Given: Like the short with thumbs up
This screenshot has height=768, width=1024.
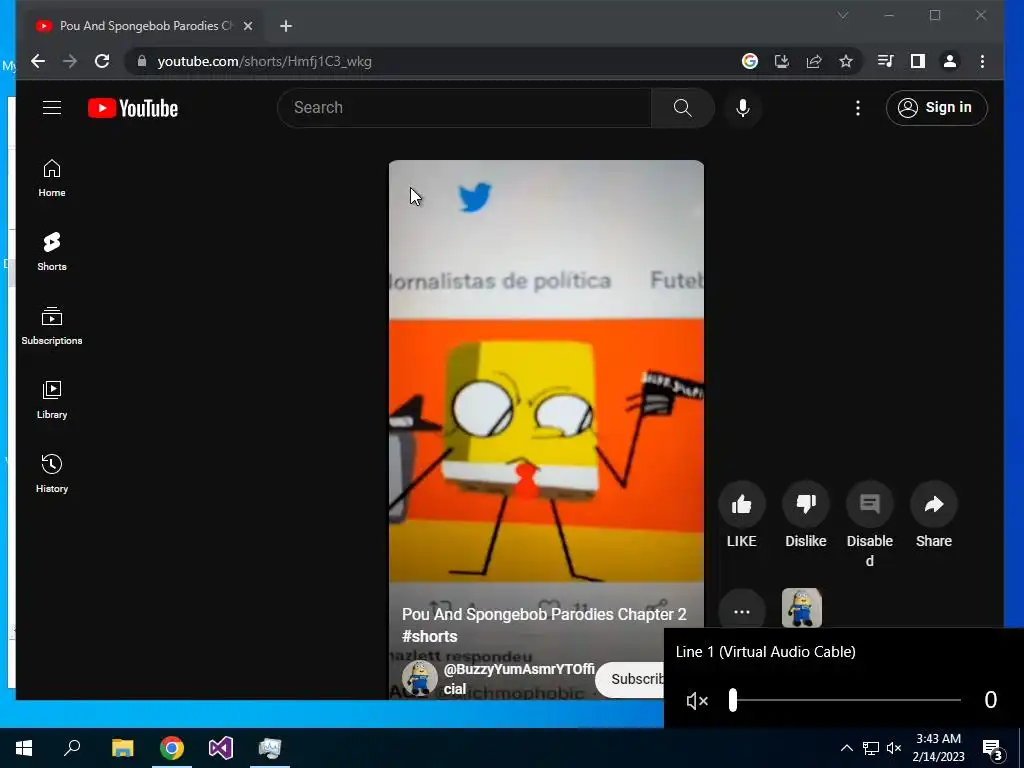Looking at the screenshot, I should [741, 504].
